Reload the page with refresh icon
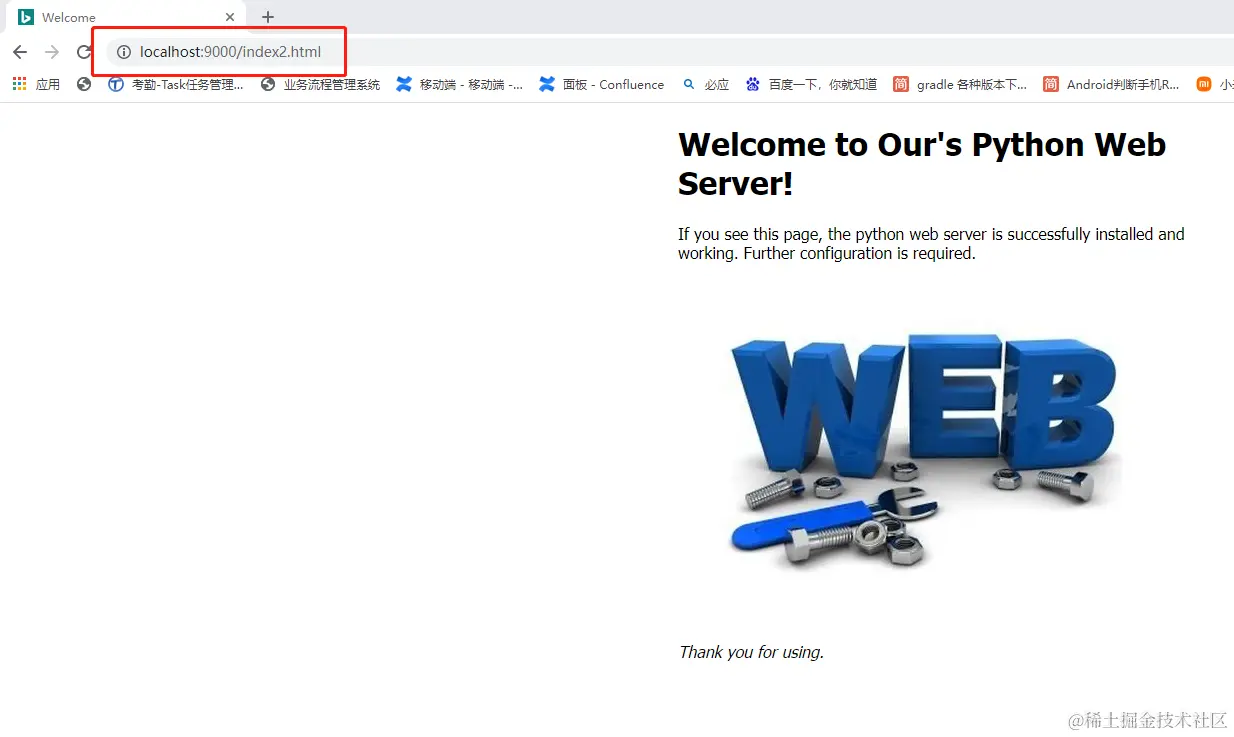Viewport: 1234px width, 737px height. [84, 52]
